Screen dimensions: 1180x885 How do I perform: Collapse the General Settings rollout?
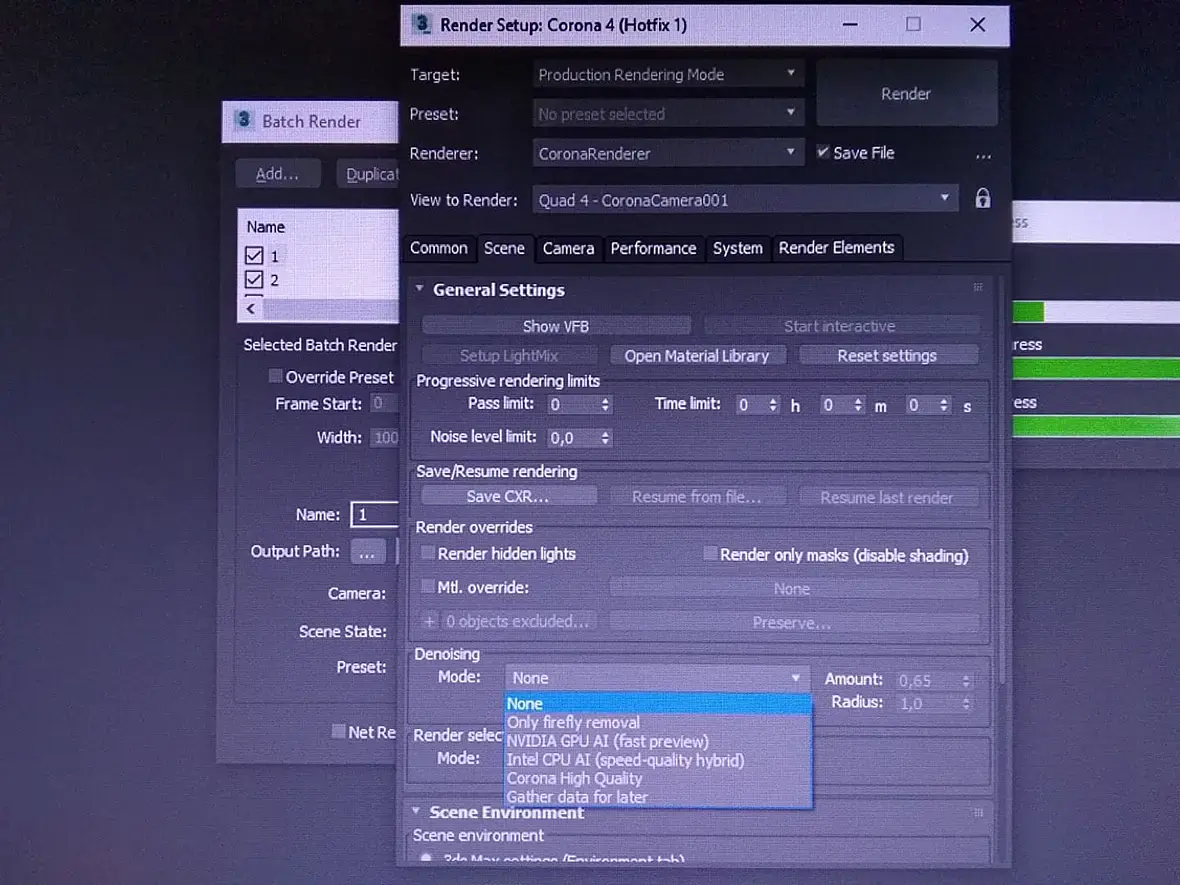pos(419,288)
